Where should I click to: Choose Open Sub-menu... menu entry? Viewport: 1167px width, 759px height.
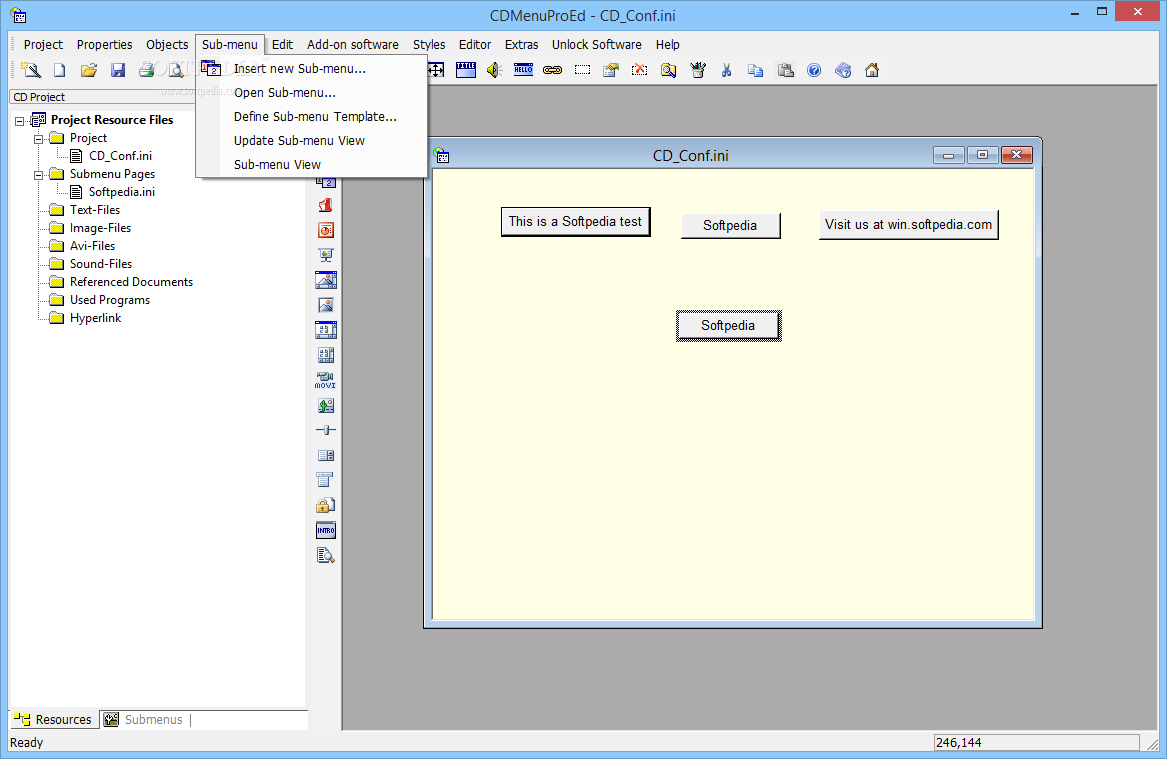(x=311, y=92)
